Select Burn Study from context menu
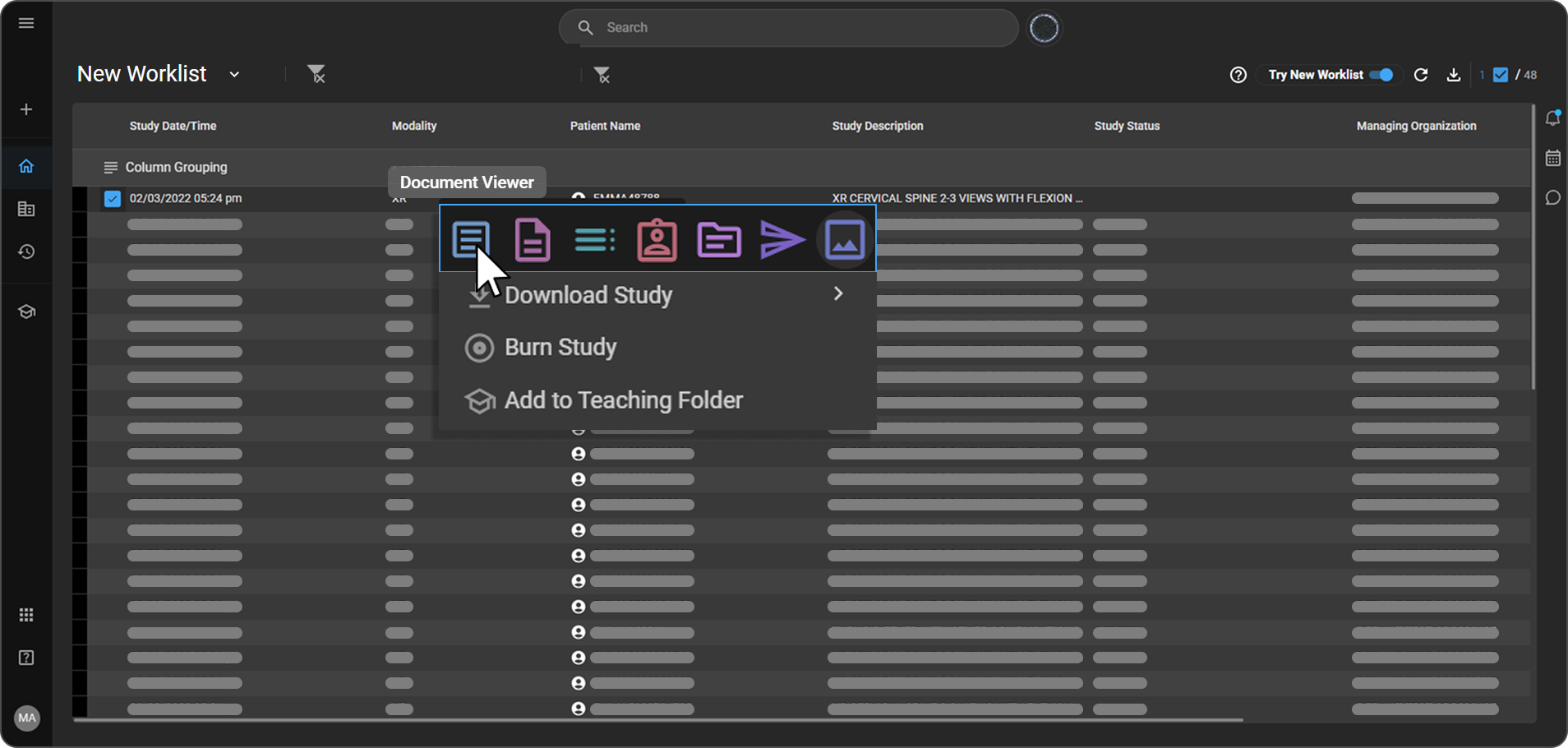 click(560, 348)
